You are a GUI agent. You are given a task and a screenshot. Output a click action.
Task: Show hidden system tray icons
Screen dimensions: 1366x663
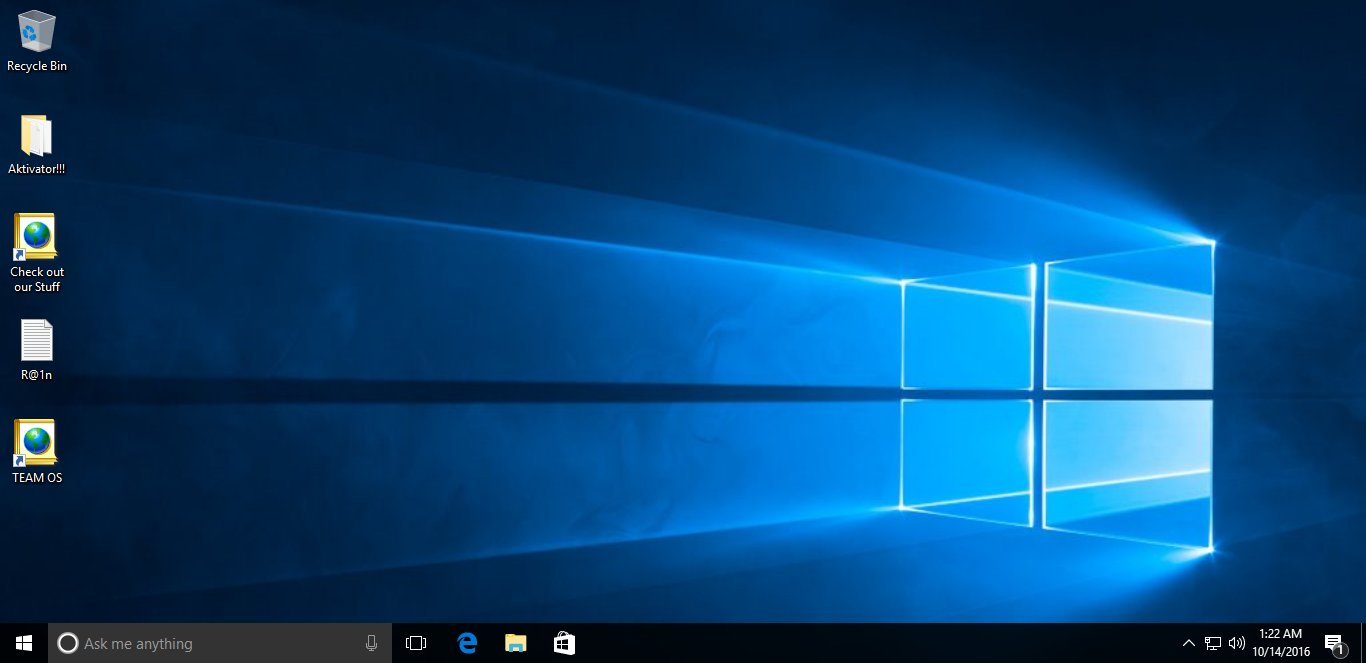click(x=1189, y=643)
